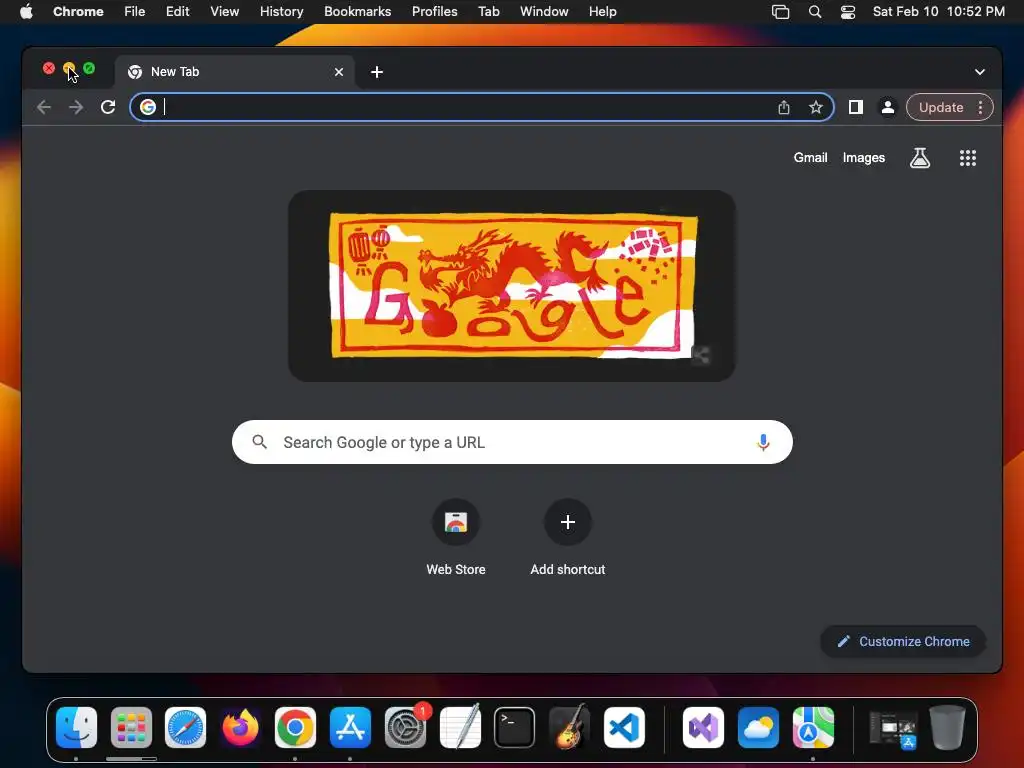Click the magnifier in search box

[x=259, y=442]
